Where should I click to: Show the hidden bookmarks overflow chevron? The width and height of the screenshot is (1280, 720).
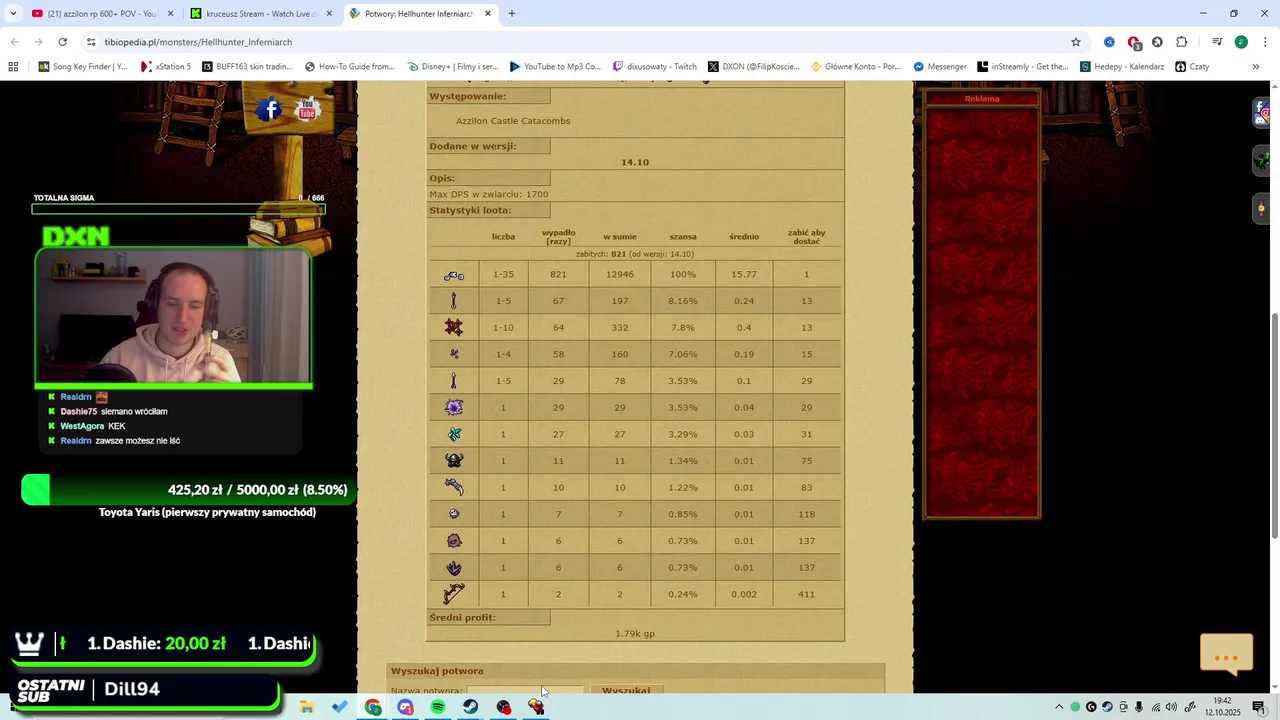click(1256, 67)
